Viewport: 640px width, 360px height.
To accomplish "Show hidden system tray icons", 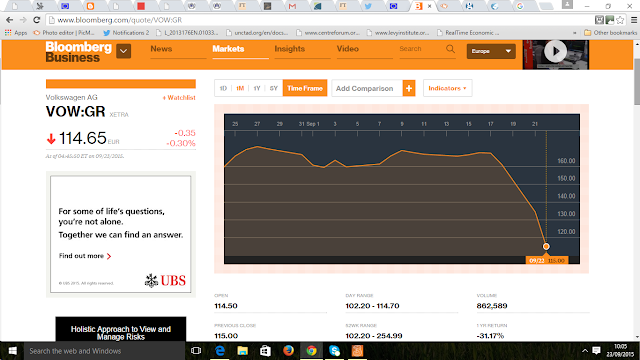I will (584, 351).
